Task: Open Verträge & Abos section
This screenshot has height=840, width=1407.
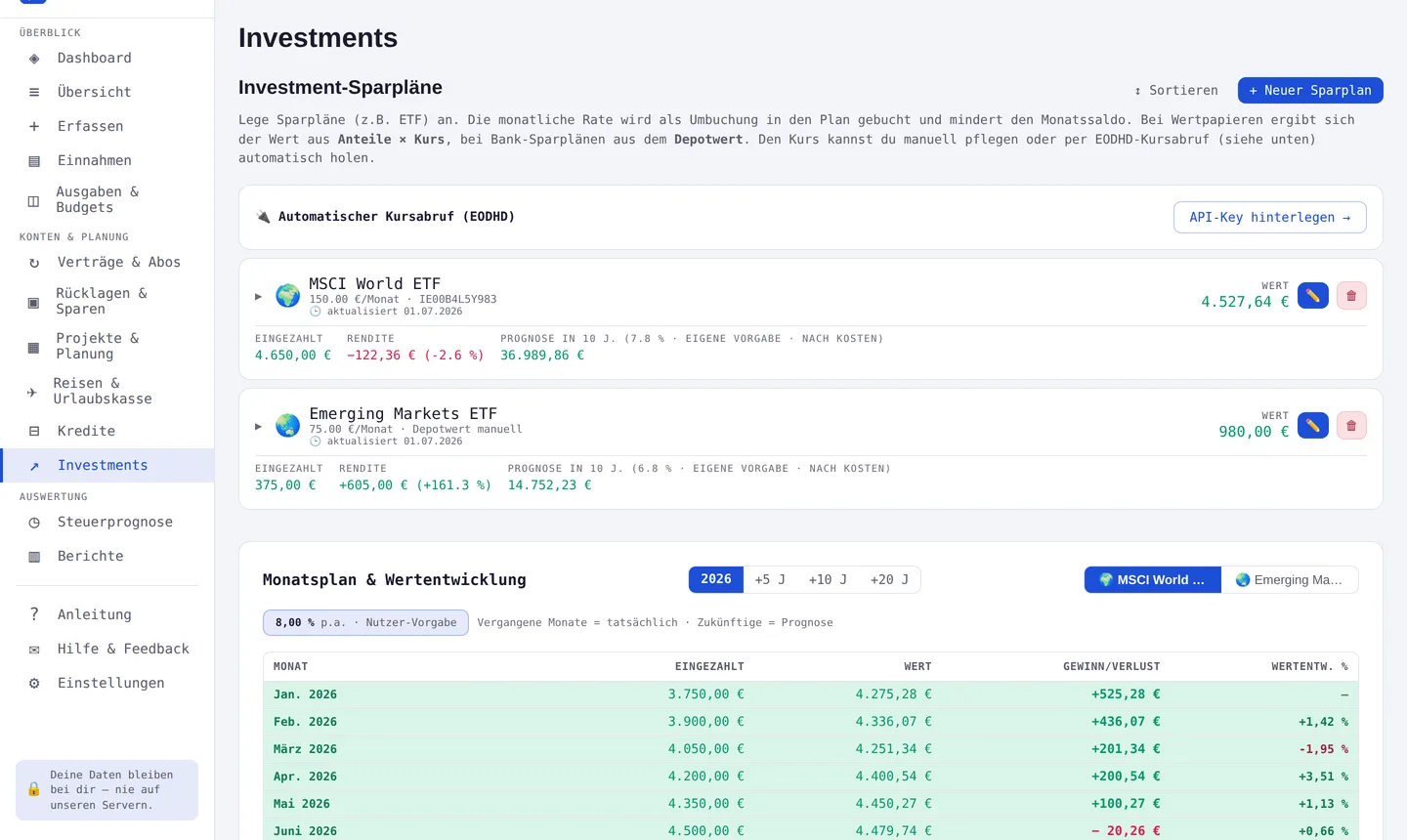Action: (107, 263)
